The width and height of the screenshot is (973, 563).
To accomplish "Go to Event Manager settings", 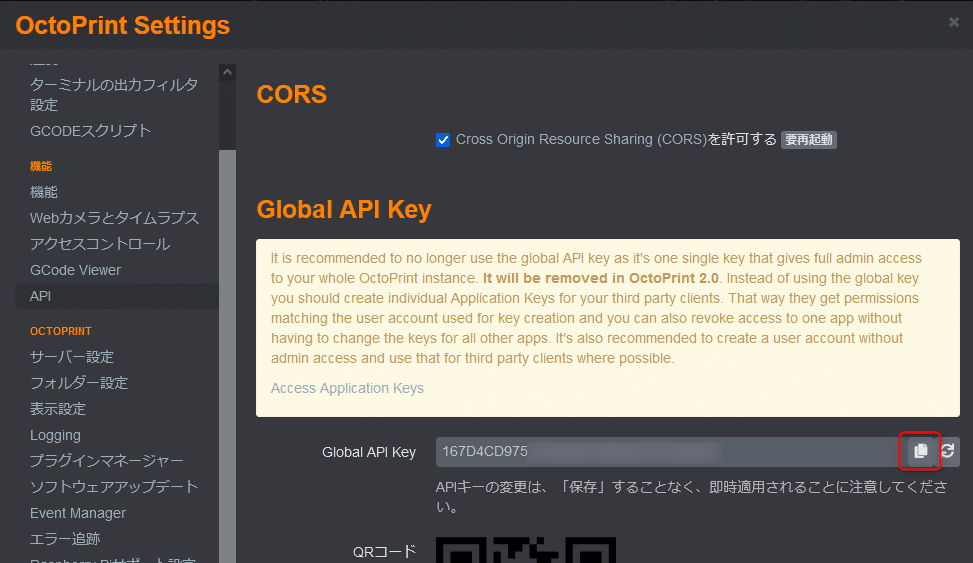I will click(x=78, y=513).
